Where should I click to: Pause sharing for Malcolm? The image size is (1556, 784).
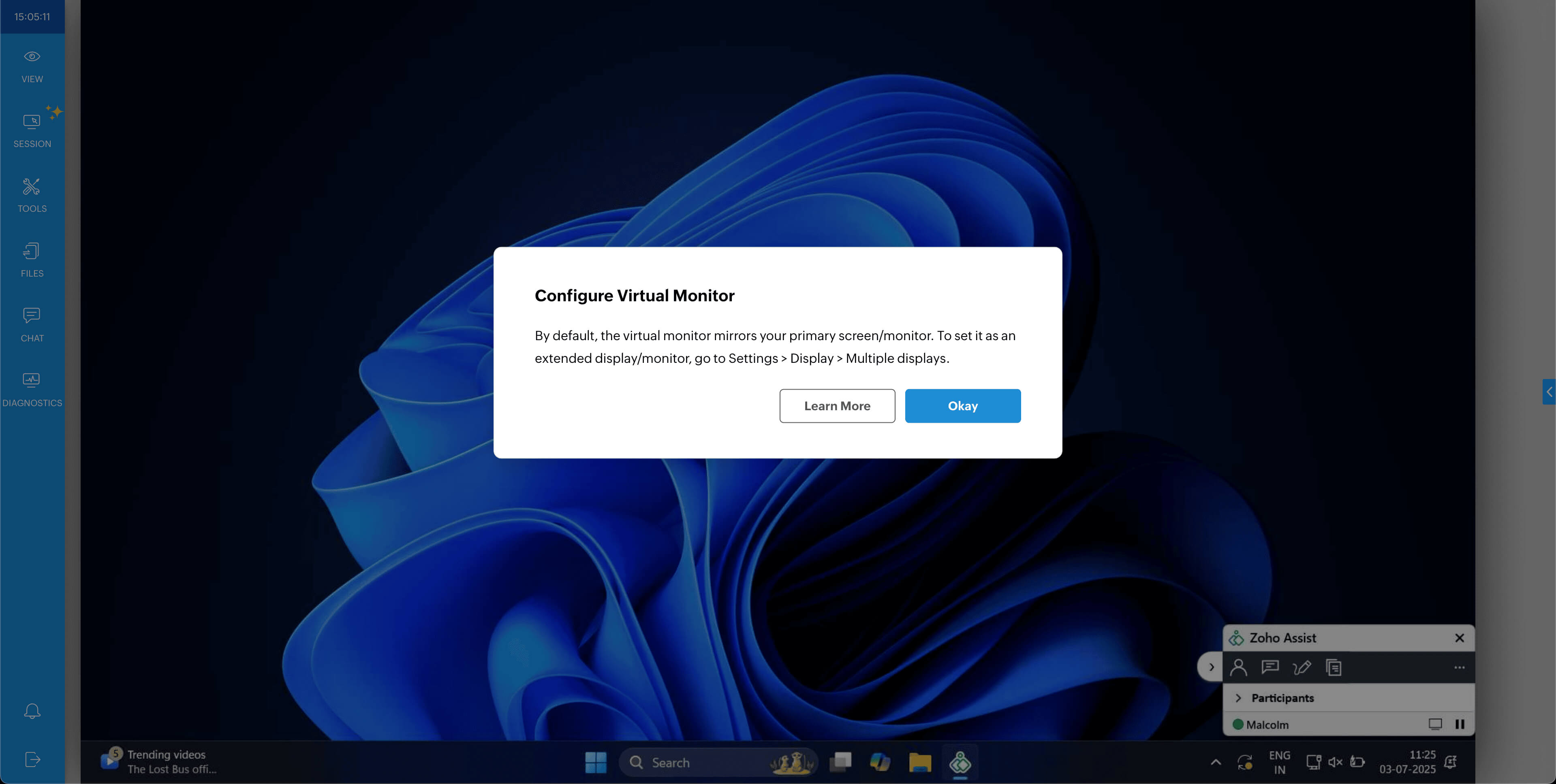[x=1459, y=724]
